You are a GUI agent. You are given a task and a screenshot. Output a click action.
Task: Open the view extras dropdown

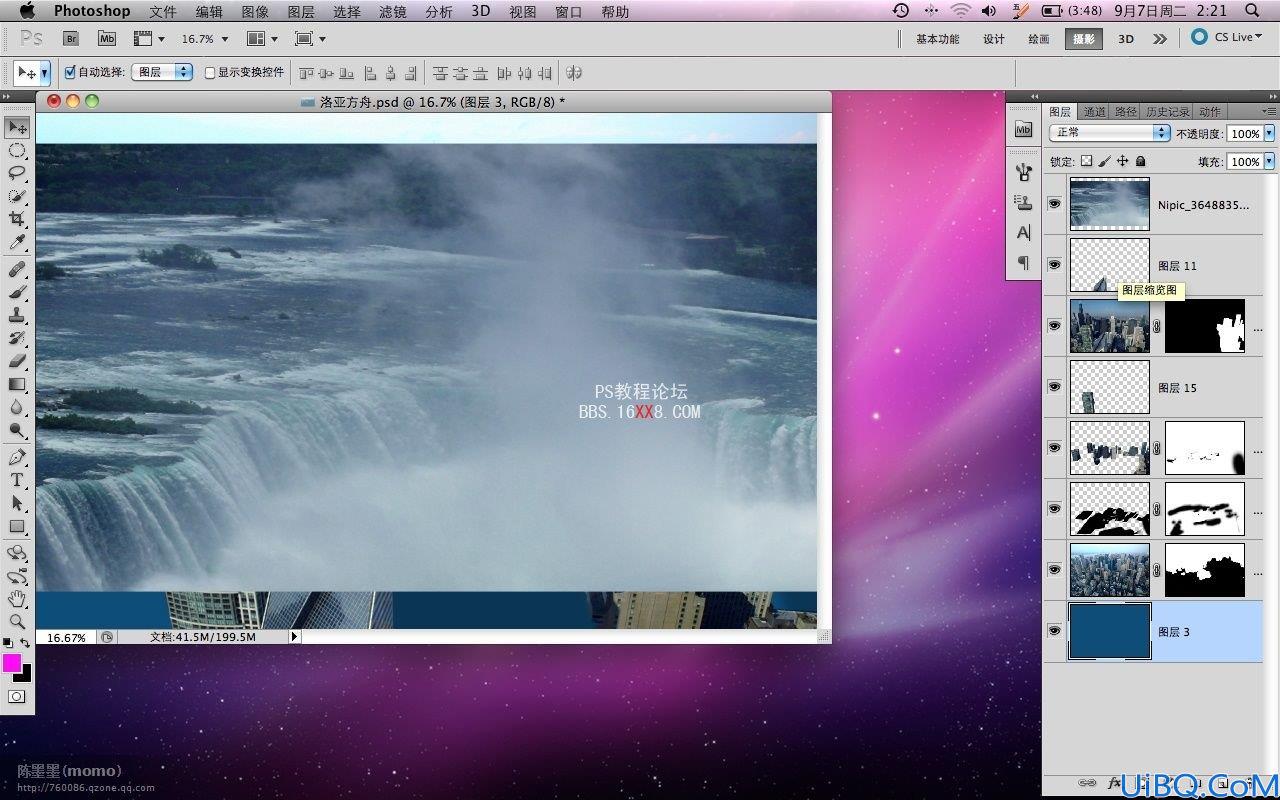coord(149,38)
